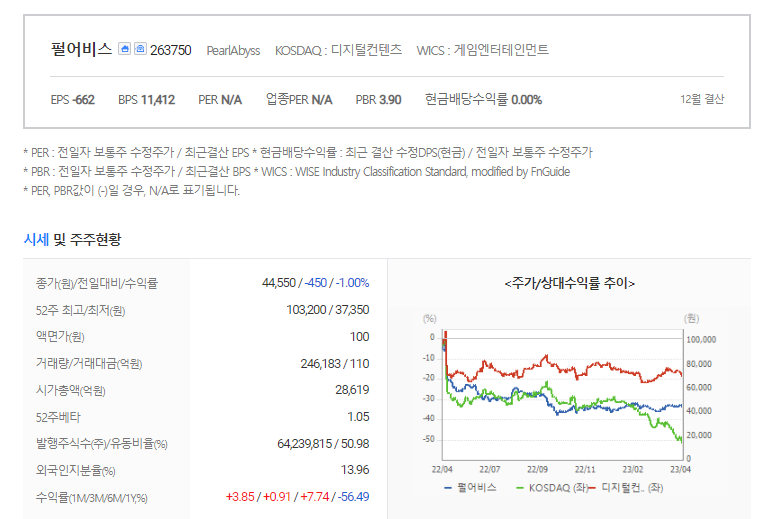Select 52-week high/low 103,200 / 37,350
Image resolution: width=762 pixels, height=519 pixels.
point(328,310)
